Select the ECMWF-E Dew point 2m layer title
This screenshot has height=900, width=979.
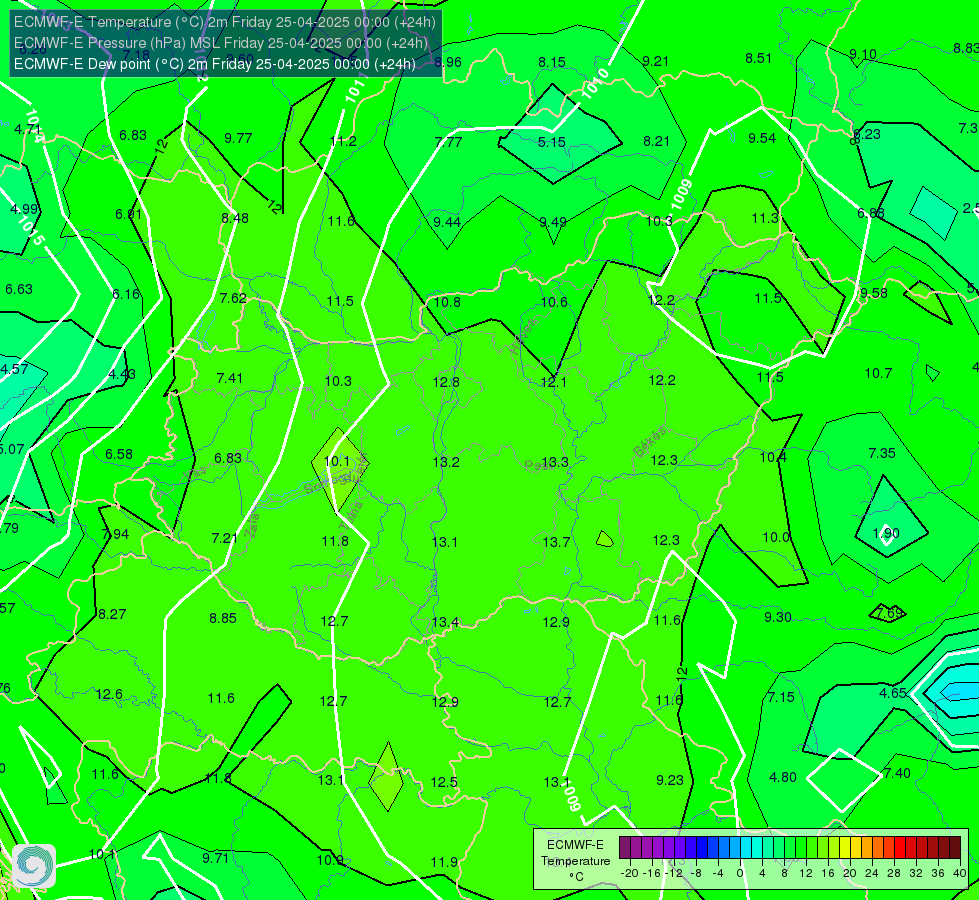215,64
